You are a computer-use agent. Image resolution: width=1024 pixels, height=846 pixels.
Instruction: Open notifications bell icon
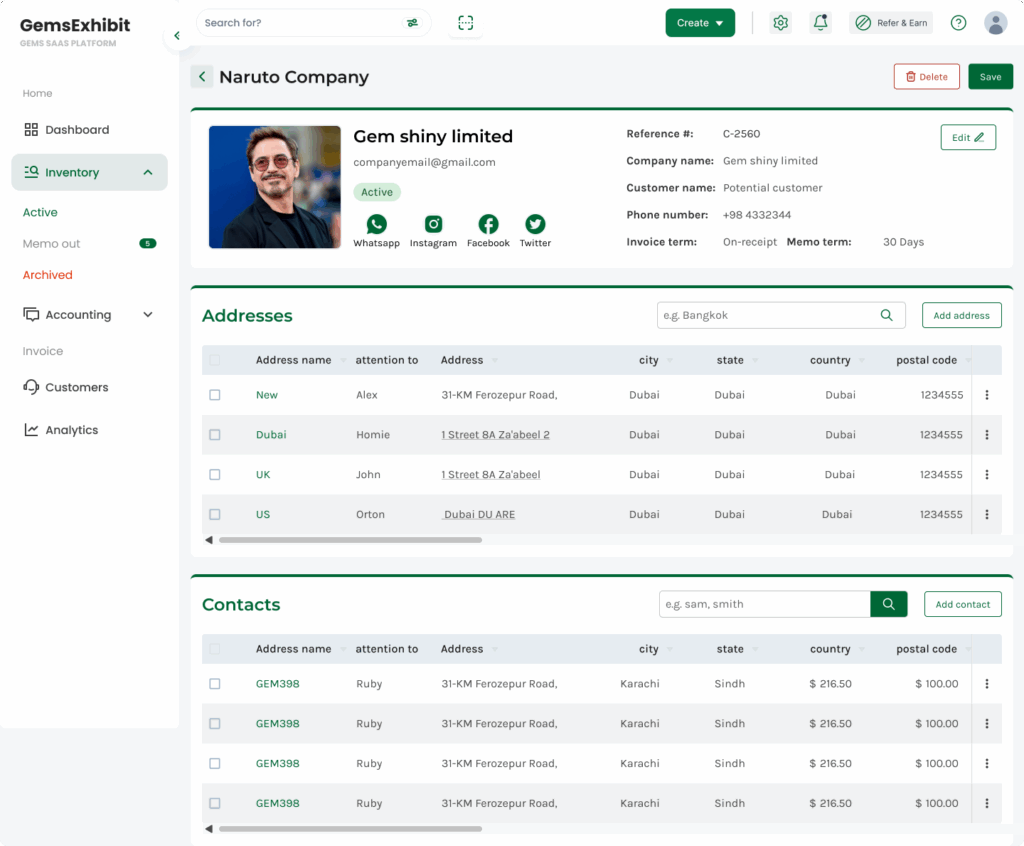coord(820,23)
